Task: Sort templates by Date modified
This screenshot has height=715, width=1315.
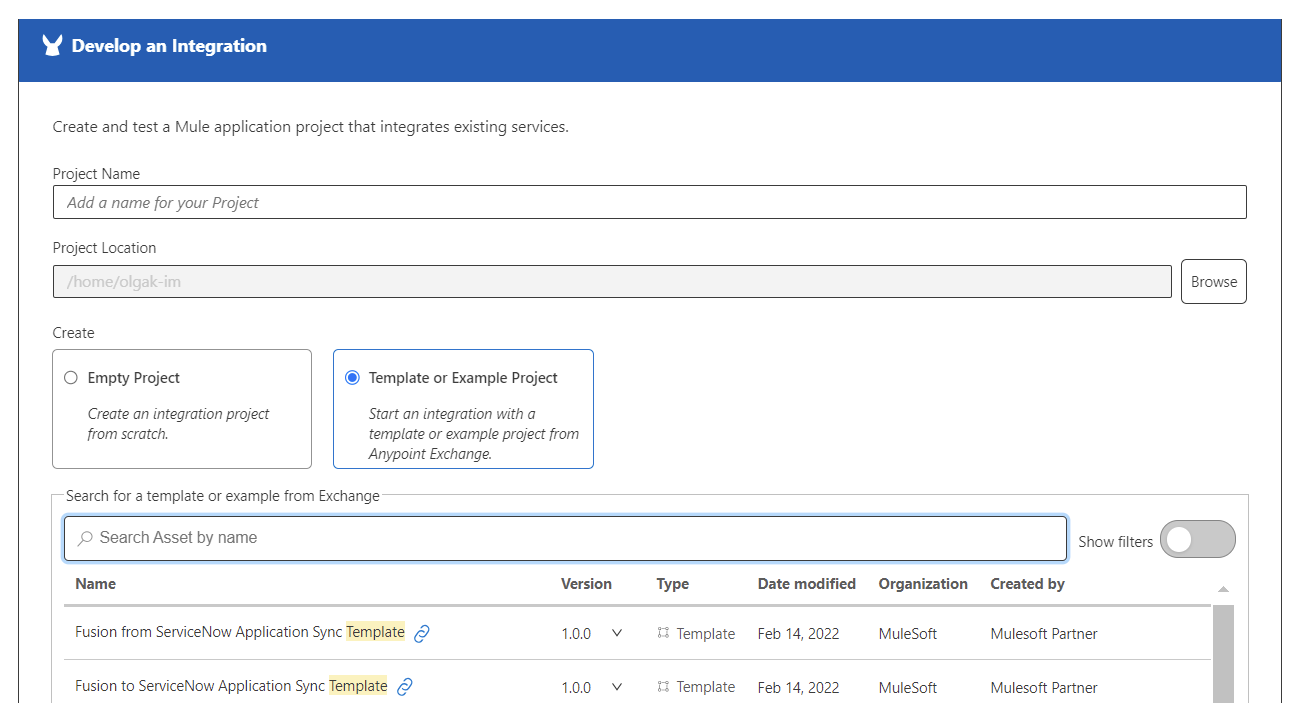Action: pyautogui.click(x=806, y=583)
